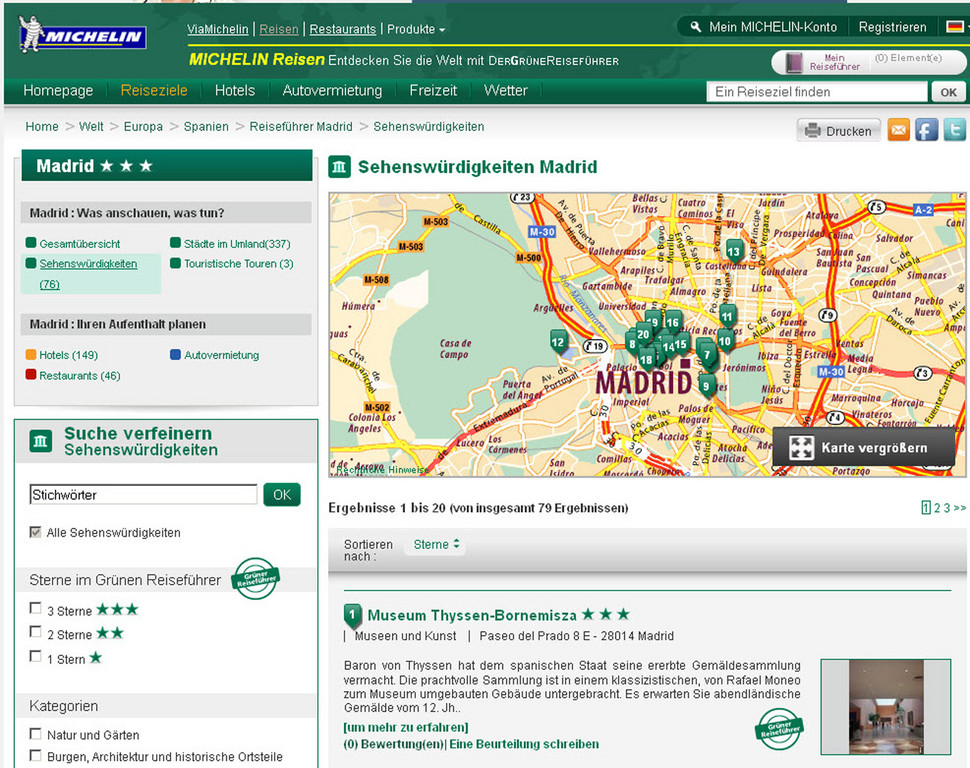The image size is (970, 768).
Task: Click map marker number 10
Action: pos(725,341)
